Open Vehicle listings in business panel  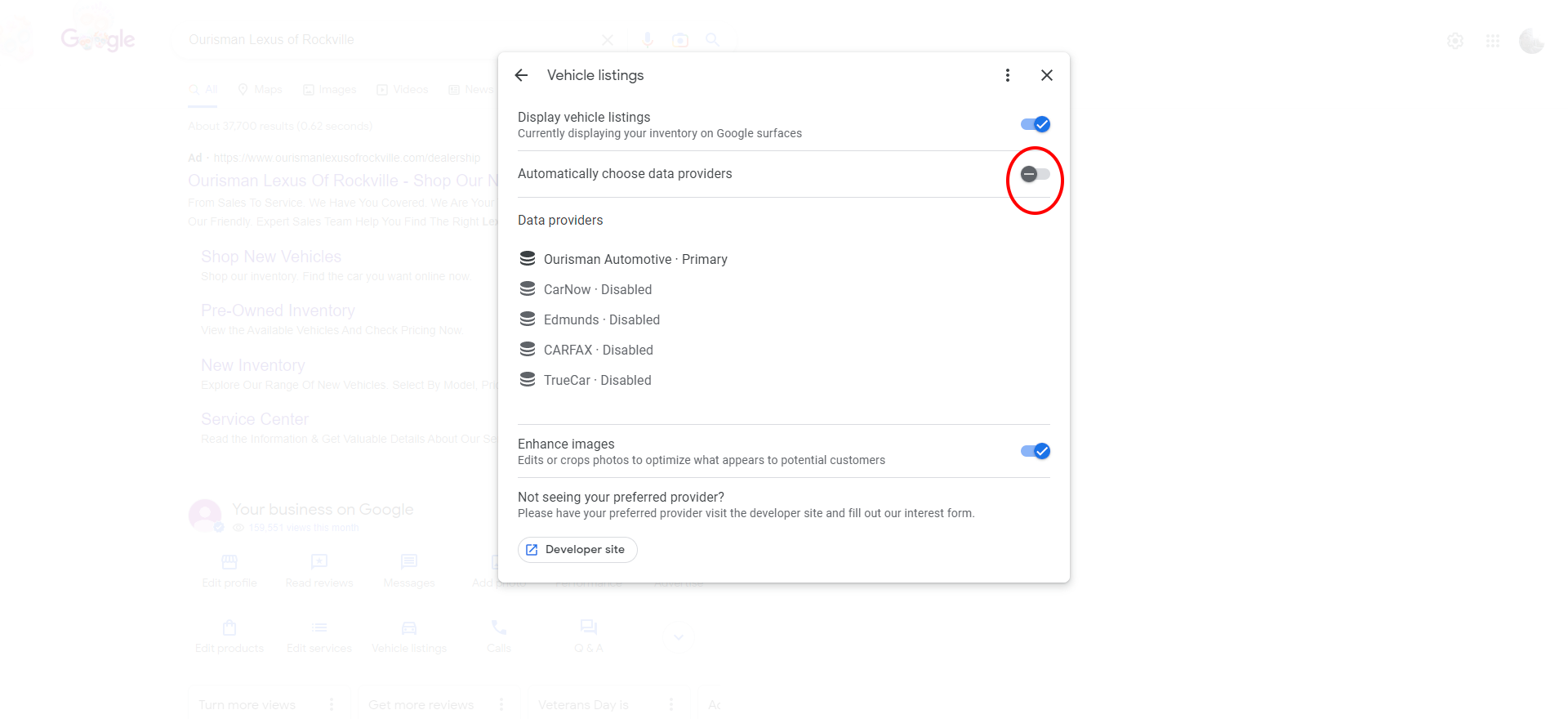pyautogui.click(x=409, y=637)
